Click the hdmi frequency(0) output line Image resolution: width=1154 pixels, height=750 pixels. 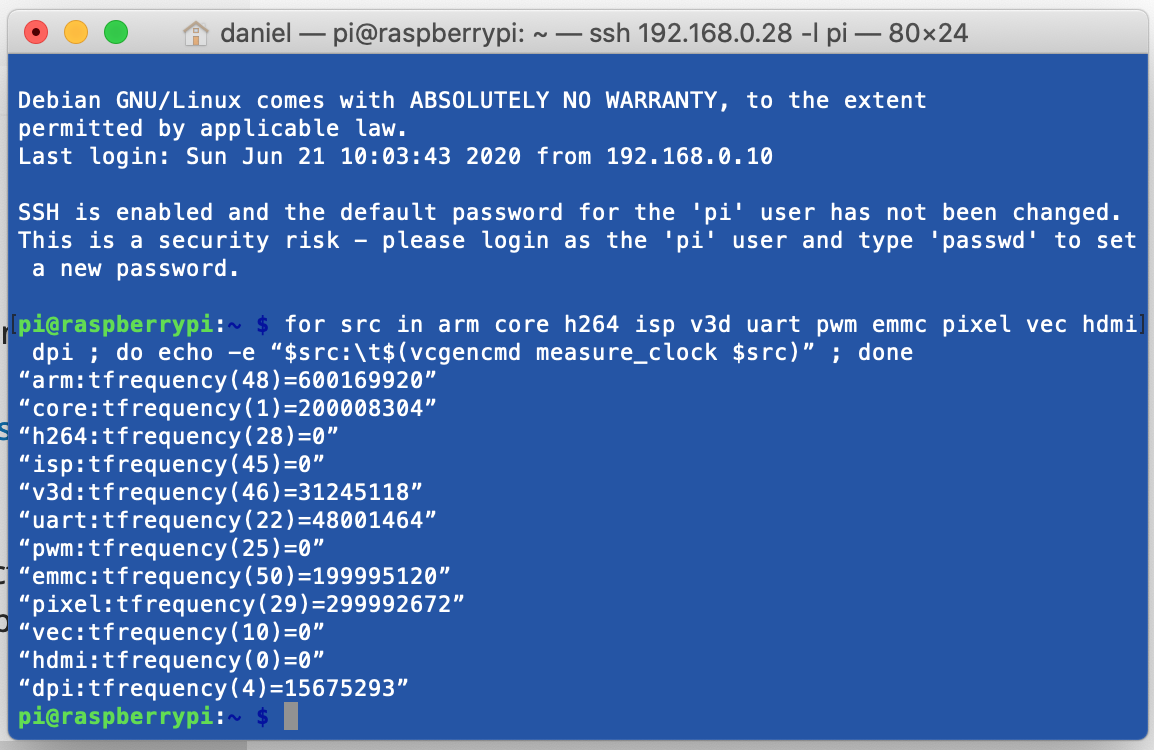172,660
